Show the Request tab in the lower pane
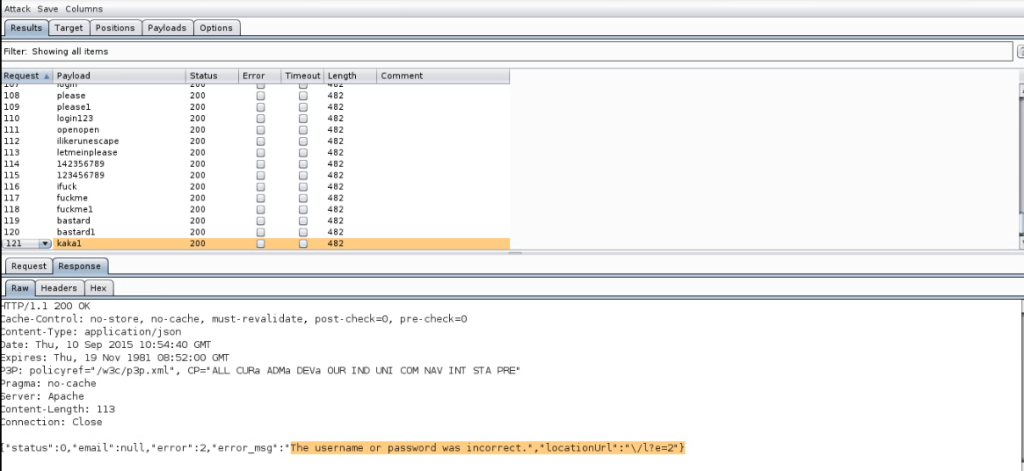This screenshot has width=1024, height=471. point(29,266)
